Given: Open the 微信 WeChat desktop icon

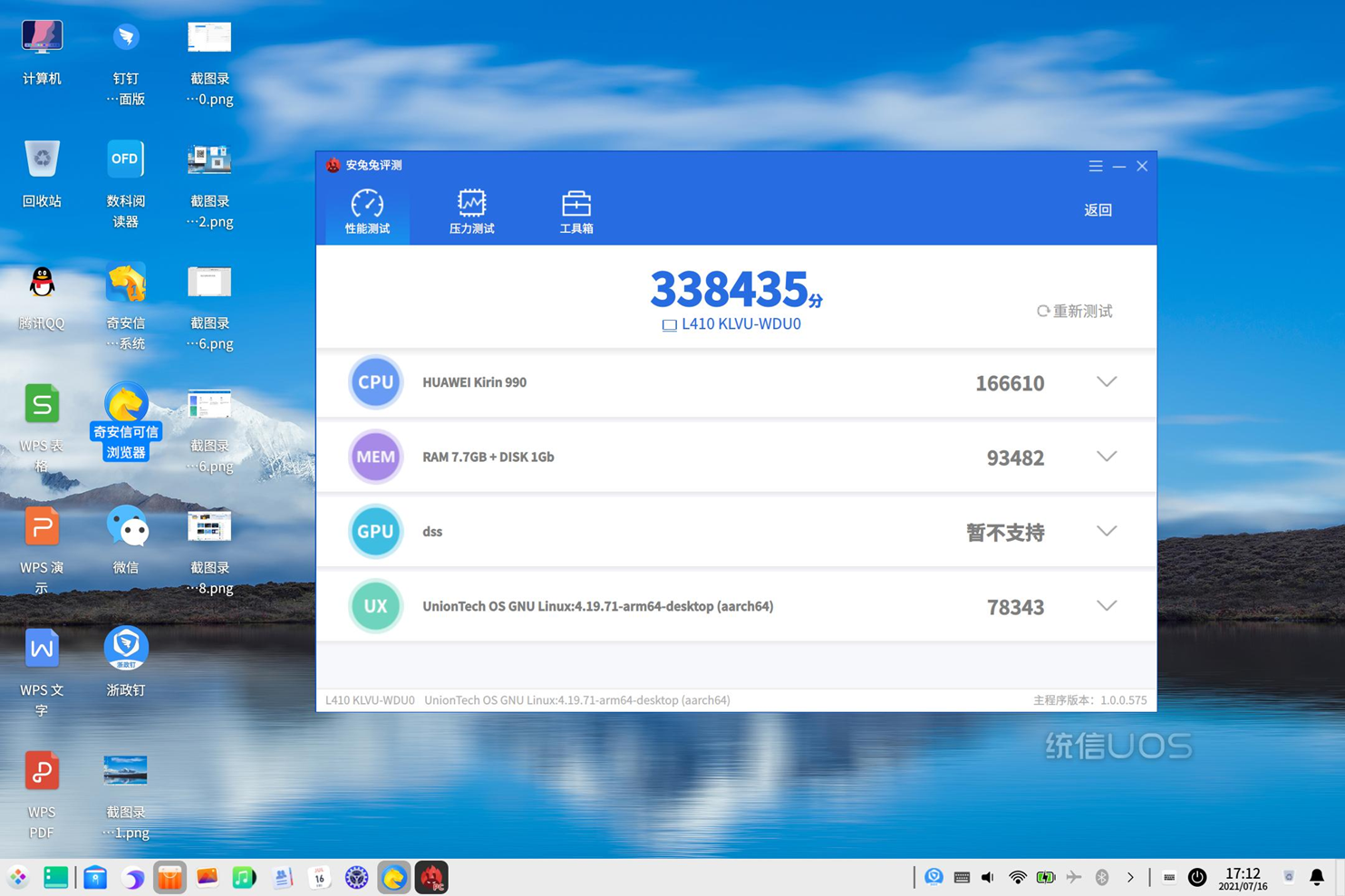Looking at the screenshot, I should click(x=126, y=540).
